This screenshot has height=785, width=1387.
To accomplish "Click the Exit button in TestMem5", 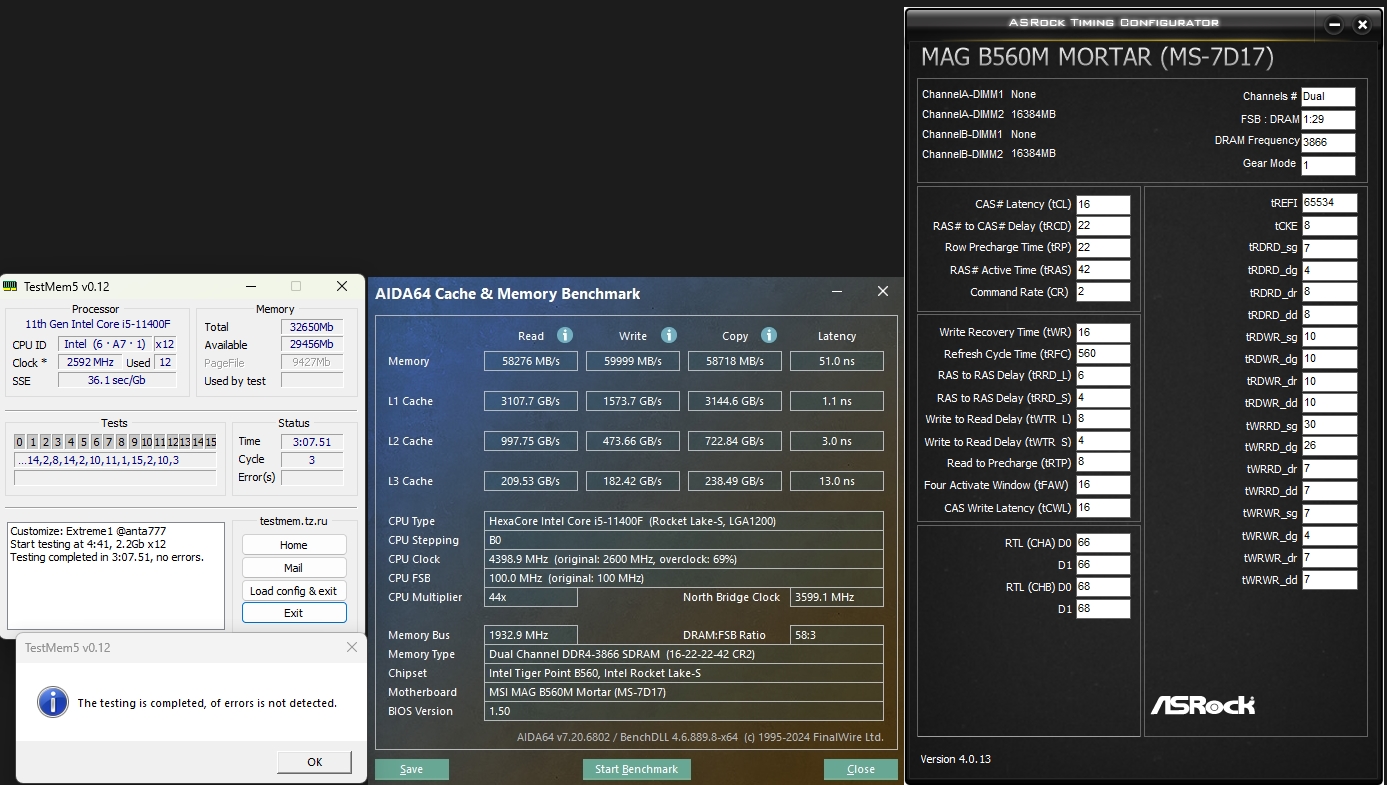I will click(294, 613).
